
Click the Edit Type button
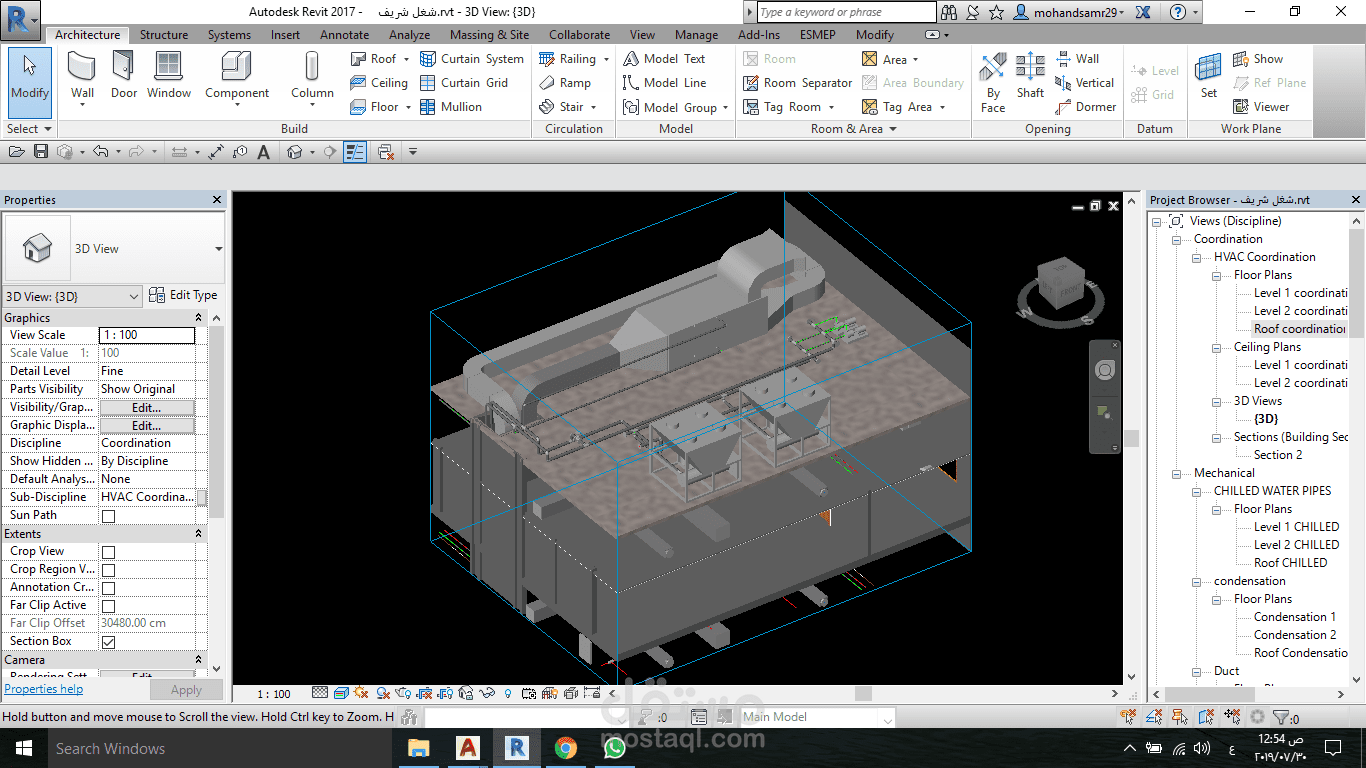[x=183, y=295]
